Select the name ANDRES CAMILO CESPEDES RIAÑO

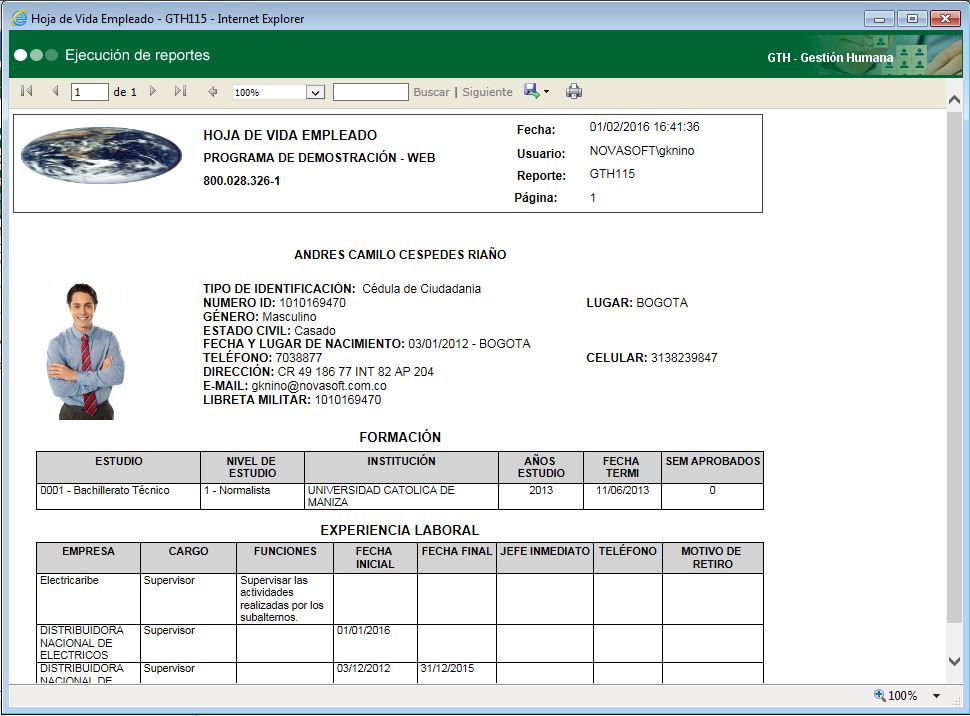point(400,254)
